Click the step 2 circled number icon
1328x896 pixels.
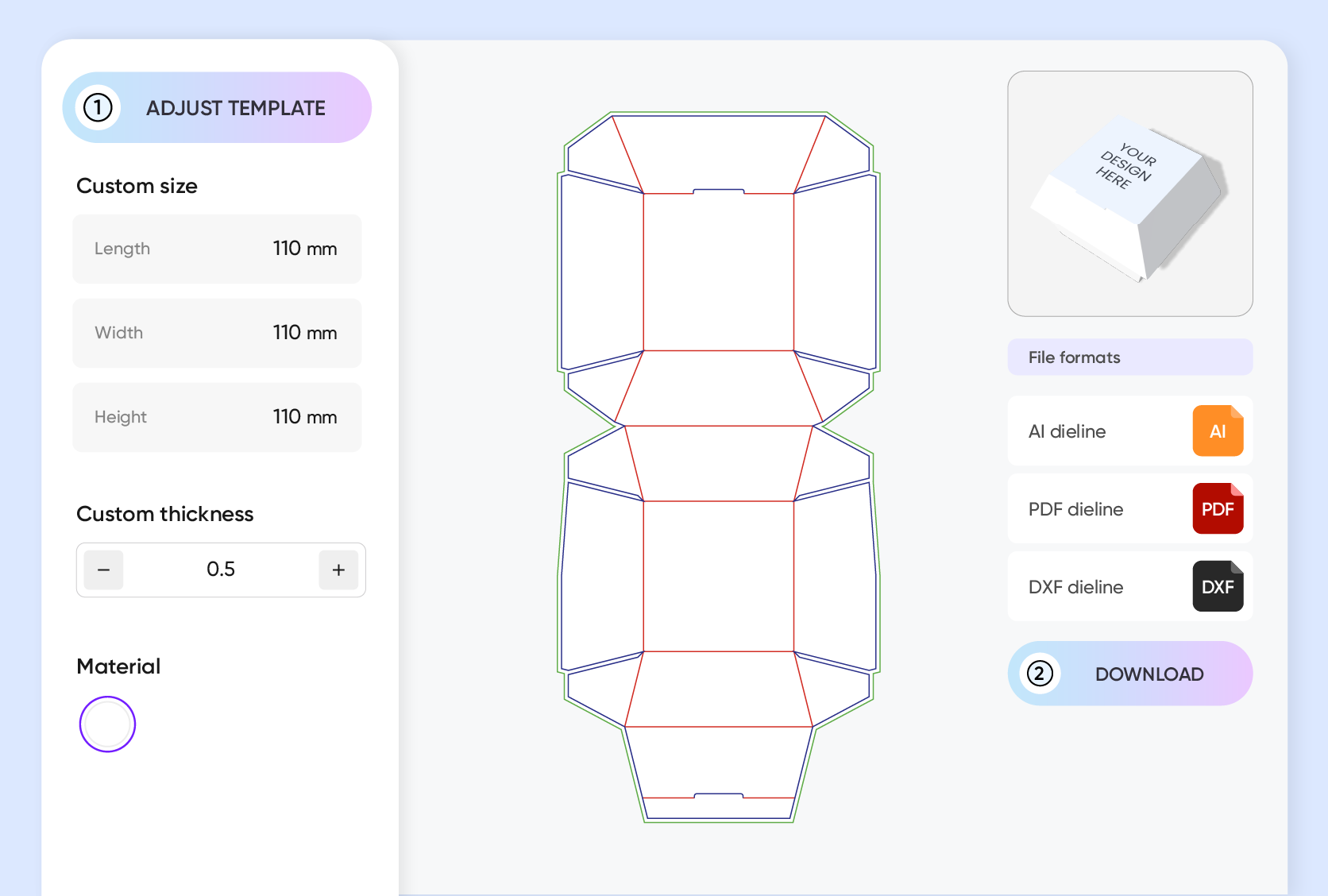pos(1040,674)
